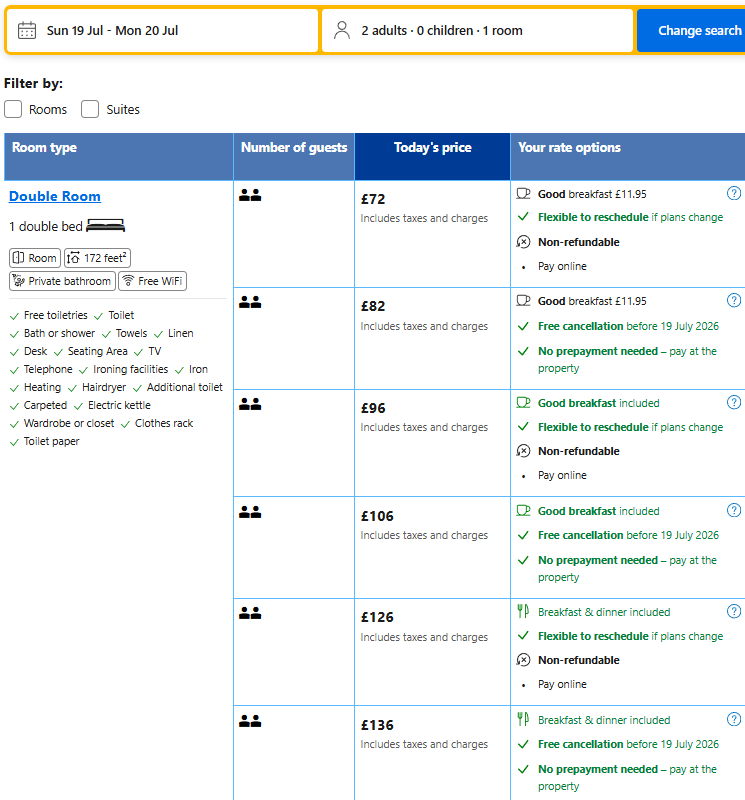Click two-guests icon in the £106 row
The width and height of the screenshot is (745, 800).
250,512
